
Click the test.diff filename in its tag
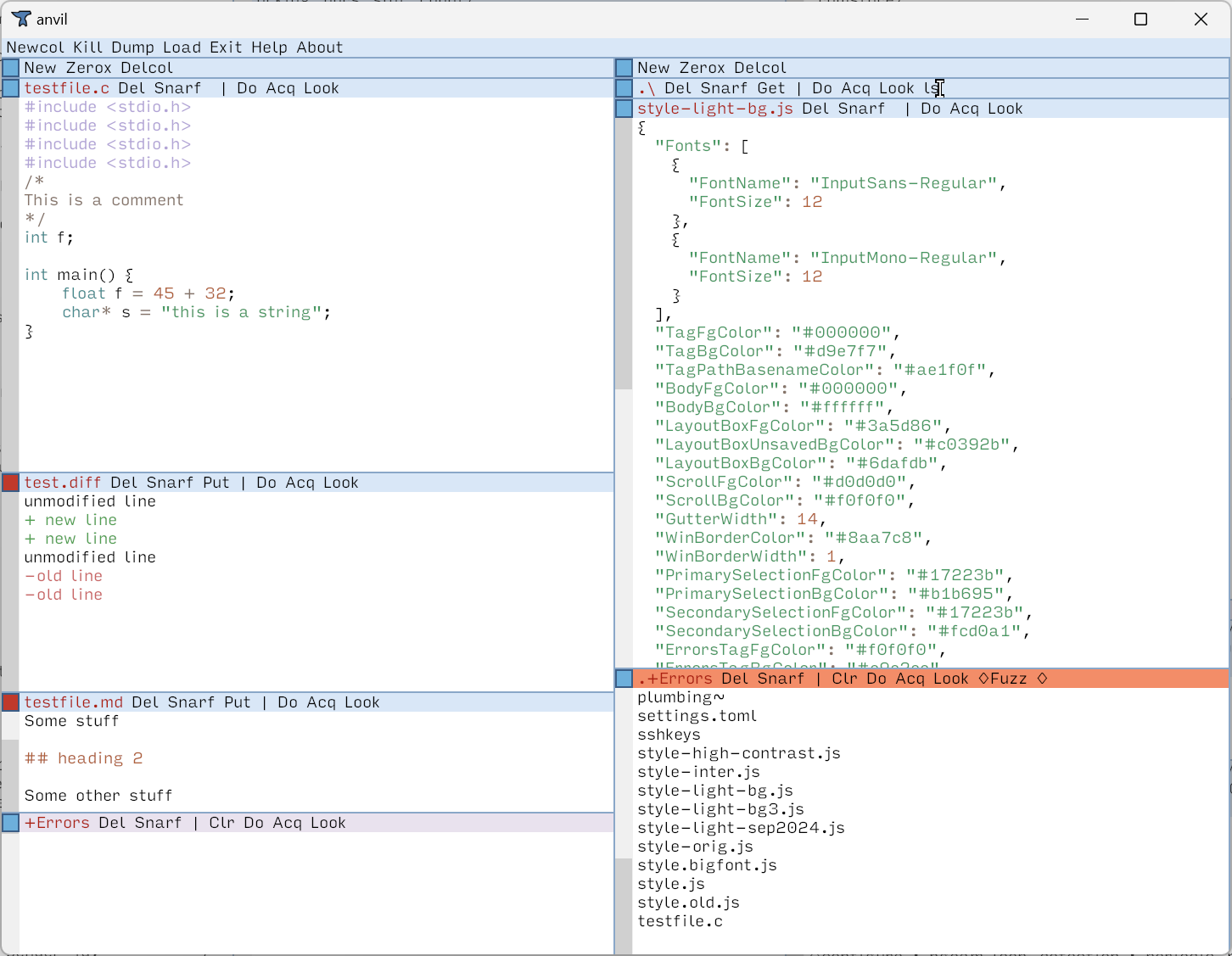(x=63, y=483)
